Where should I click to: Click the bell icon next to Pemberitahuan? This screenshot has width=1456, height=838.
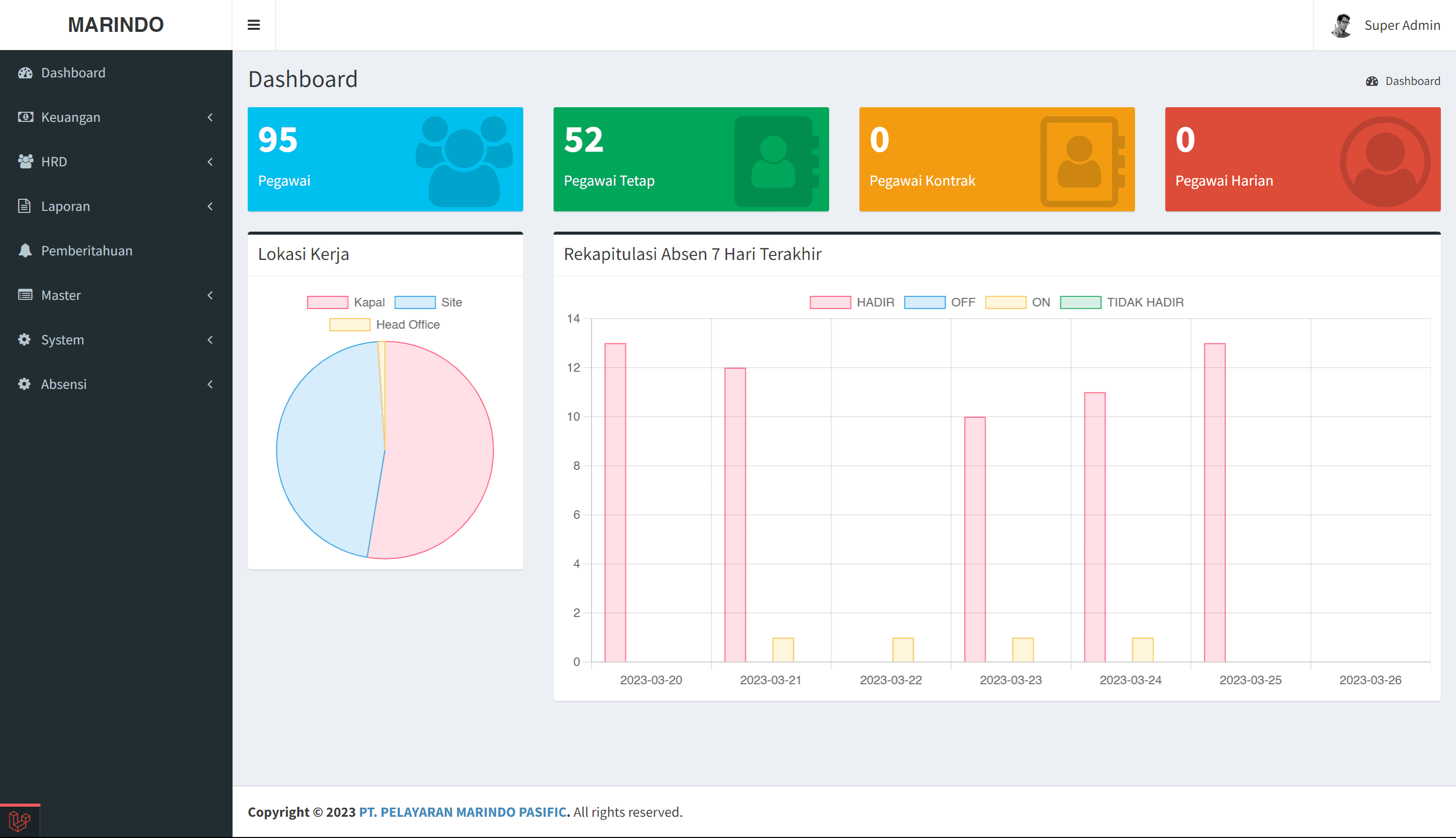click(x=25, y=251)
